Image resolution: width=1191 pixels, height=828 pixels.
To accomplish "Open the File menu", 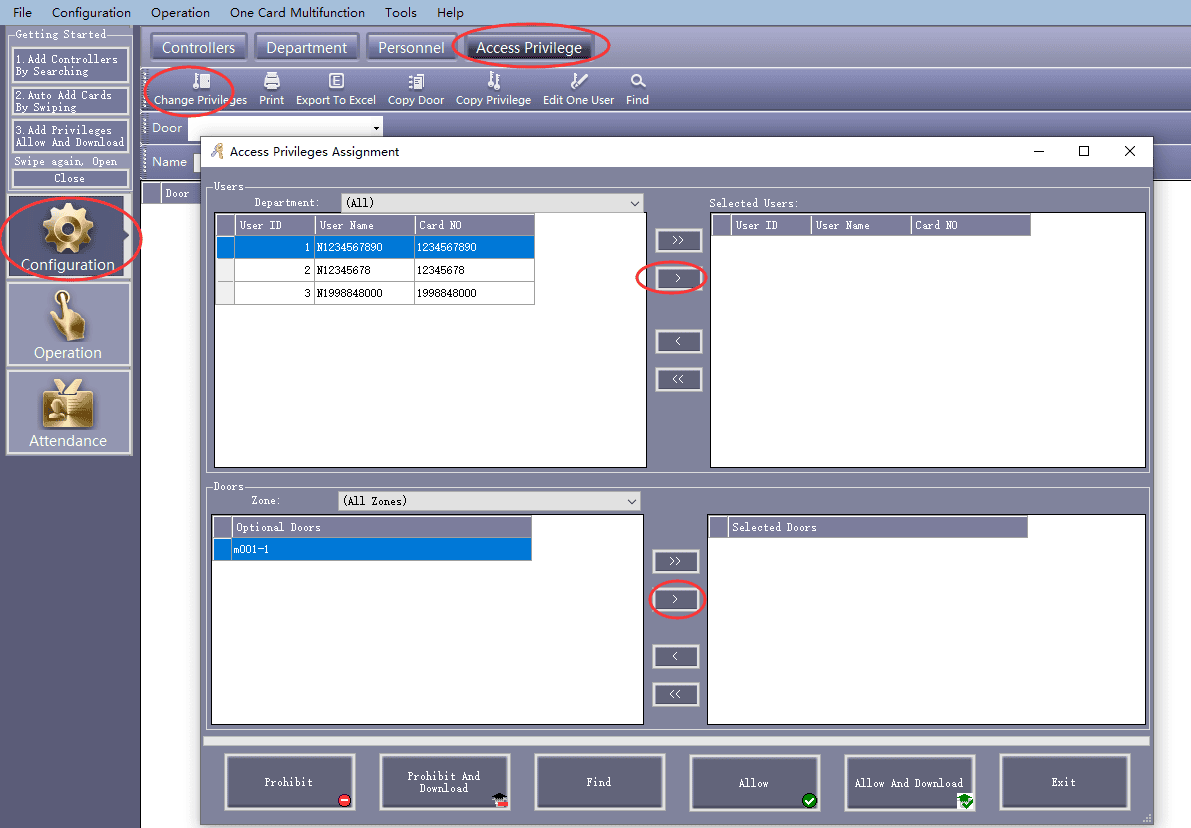I will coord(23,12).
